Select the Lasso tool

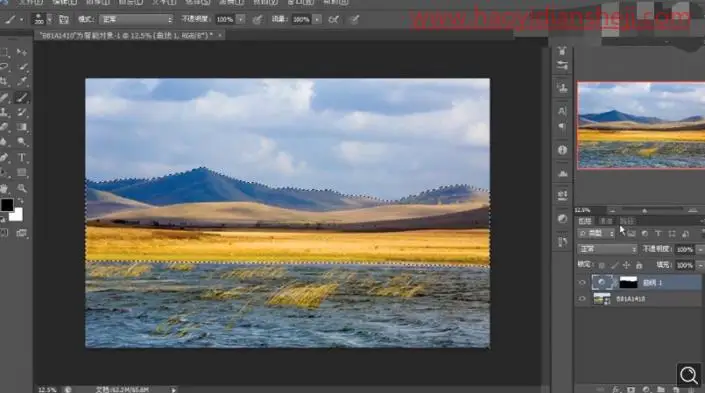click(4, 67)
